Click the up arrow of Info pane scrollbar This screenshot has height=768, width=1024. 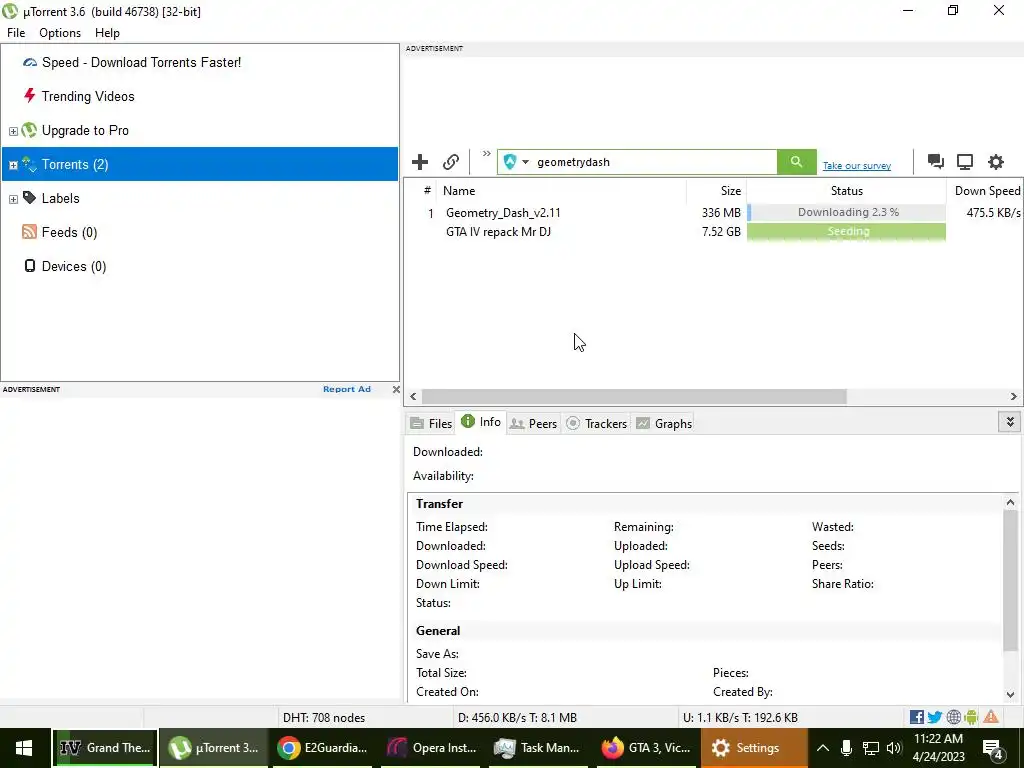point(1010,502)
